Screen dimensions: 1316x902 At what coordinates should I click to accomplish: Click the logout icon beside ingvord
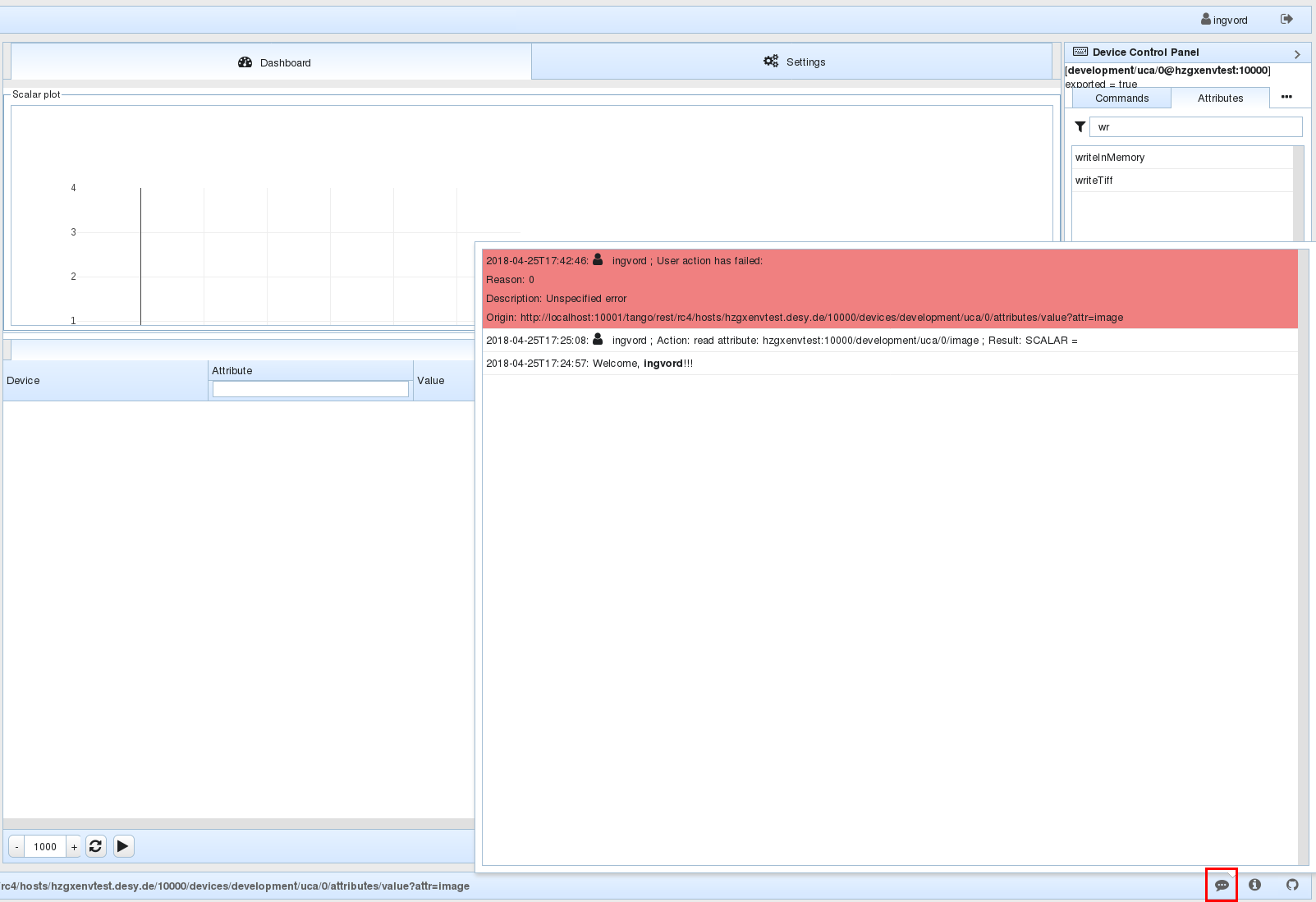(1286, 19)
